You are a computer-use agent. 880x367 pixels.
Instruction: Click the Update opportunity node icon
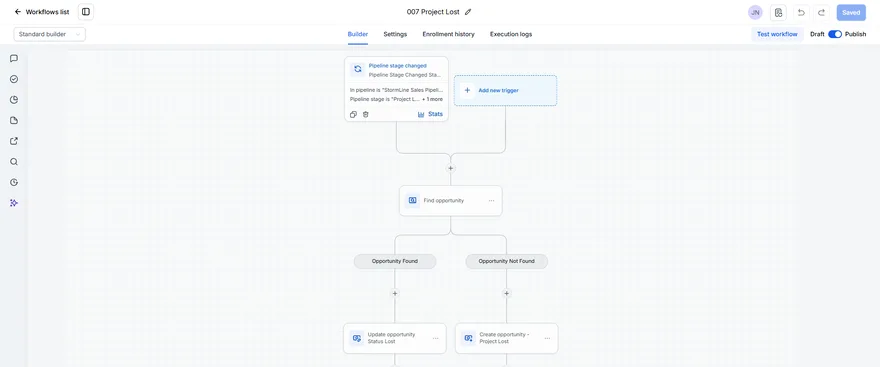click(x=356, y=338)
